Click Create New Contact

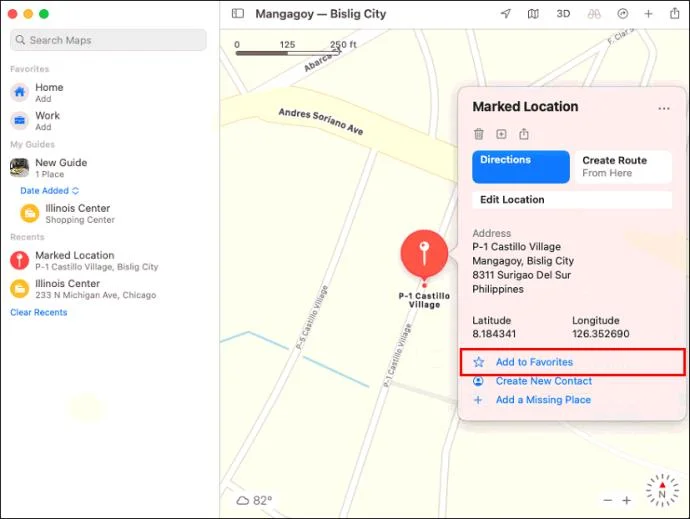click(x=543, y=381)
